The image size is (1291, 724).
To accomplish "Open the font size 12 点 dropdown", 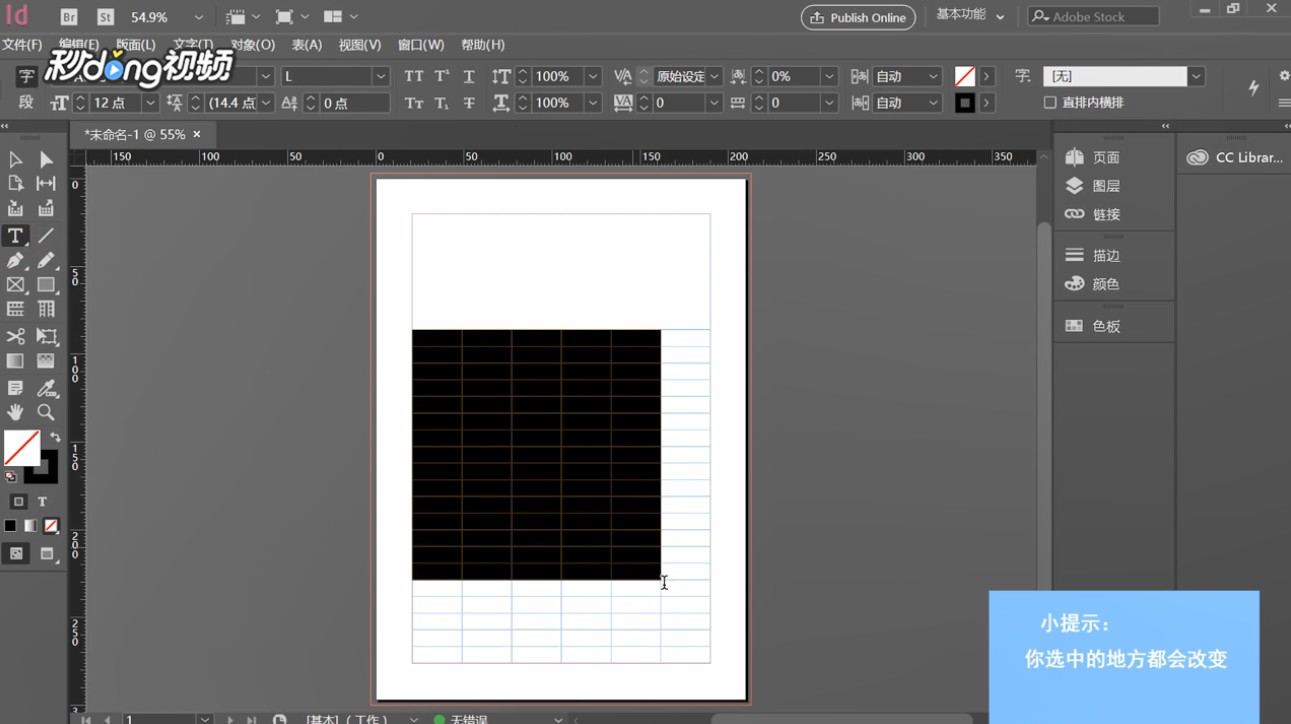I will 150,103.
